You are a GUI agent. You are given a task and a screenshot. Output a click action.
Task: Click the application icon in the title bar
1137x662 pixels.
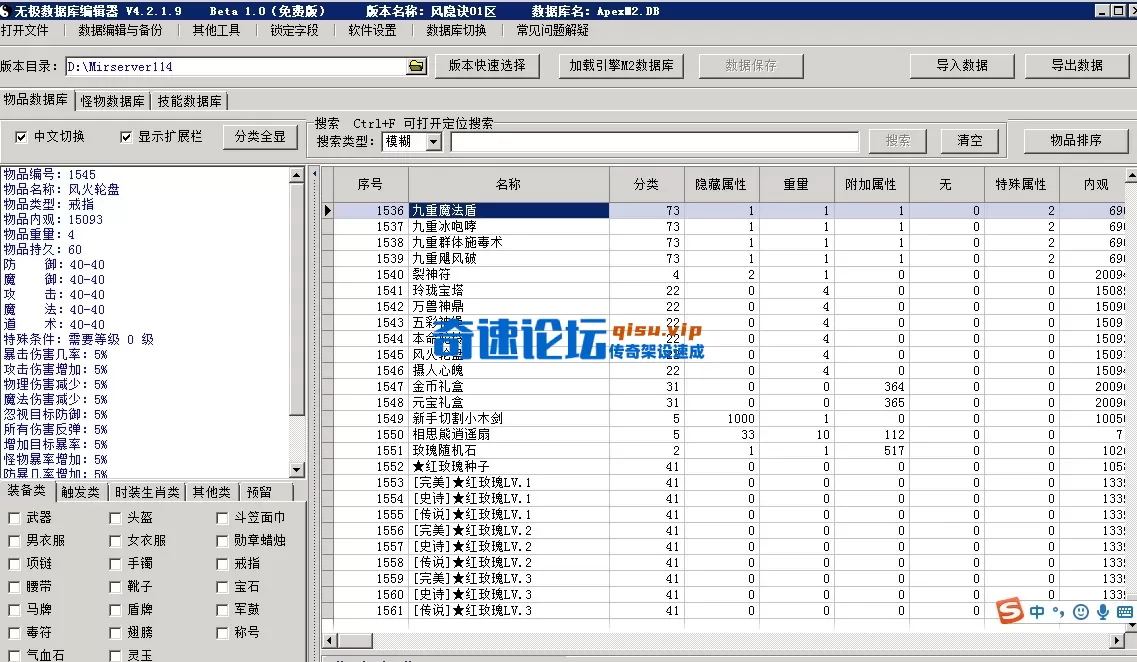tap(8, 9)
